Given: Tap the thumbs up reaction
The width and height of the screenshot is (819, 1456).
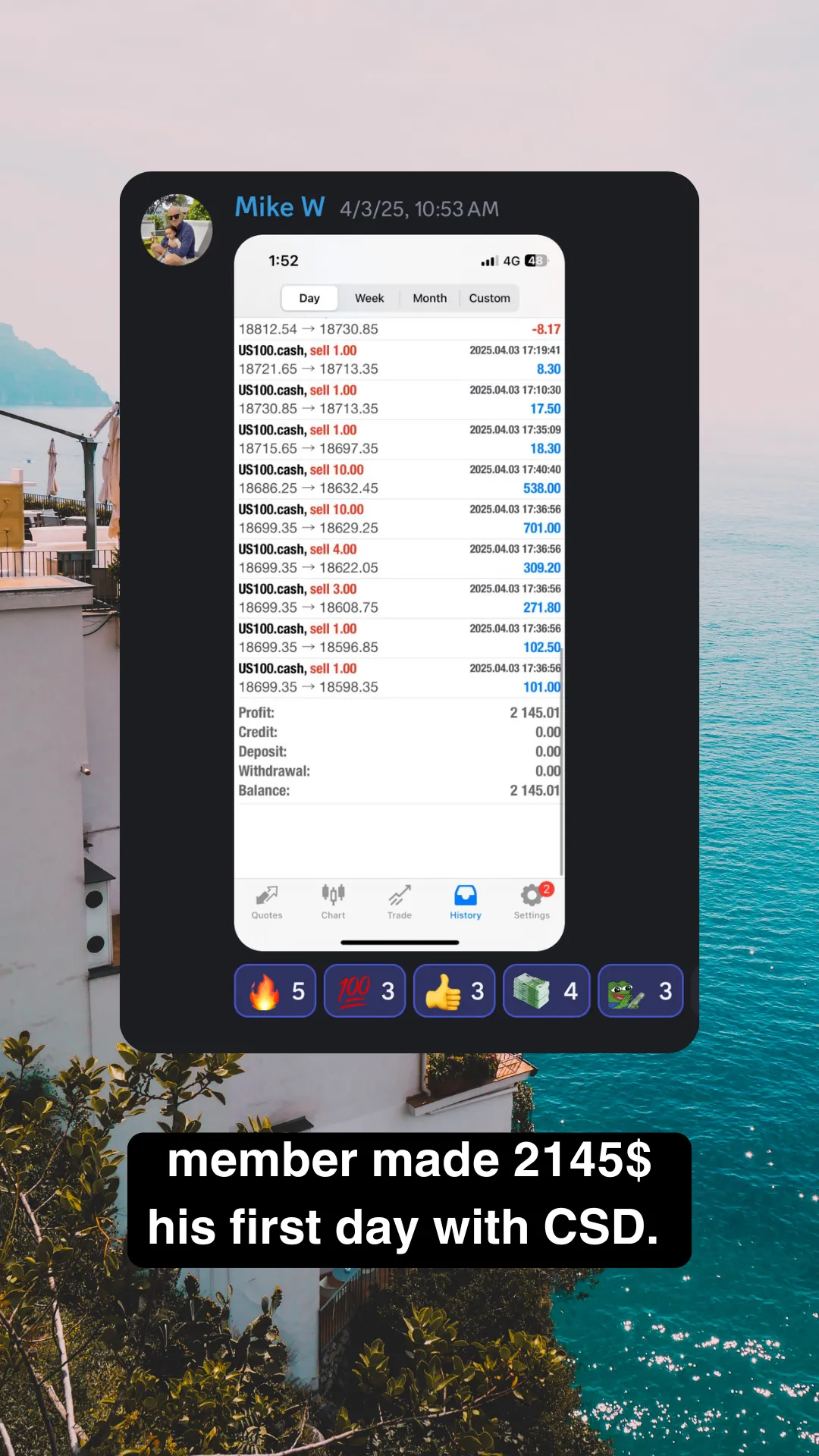Looking at the screenshot, I should tap(454, 990).
